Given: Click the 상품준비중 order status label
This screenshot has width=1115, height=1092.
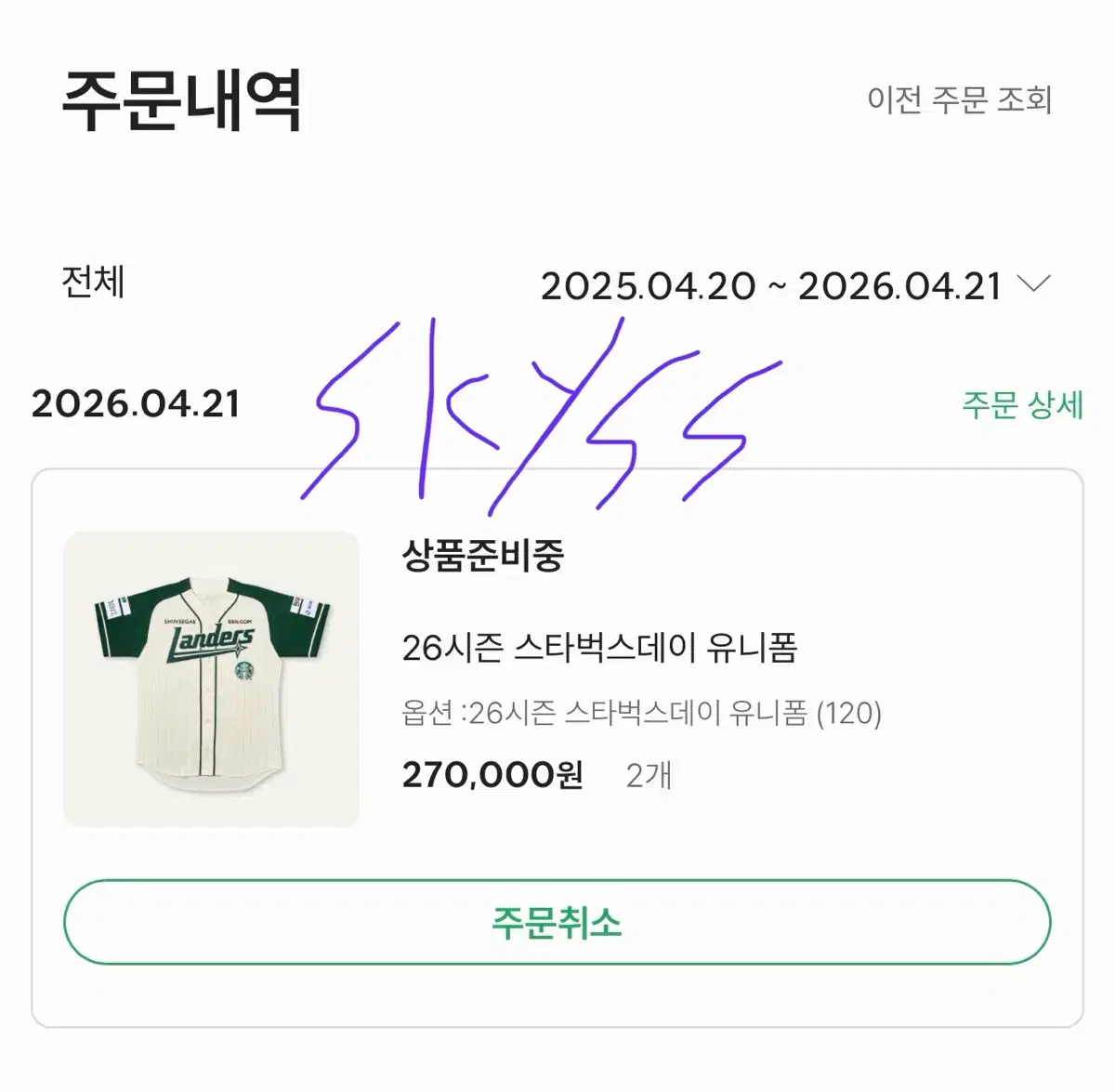Looking at the screenshot, I should point(482,556).
